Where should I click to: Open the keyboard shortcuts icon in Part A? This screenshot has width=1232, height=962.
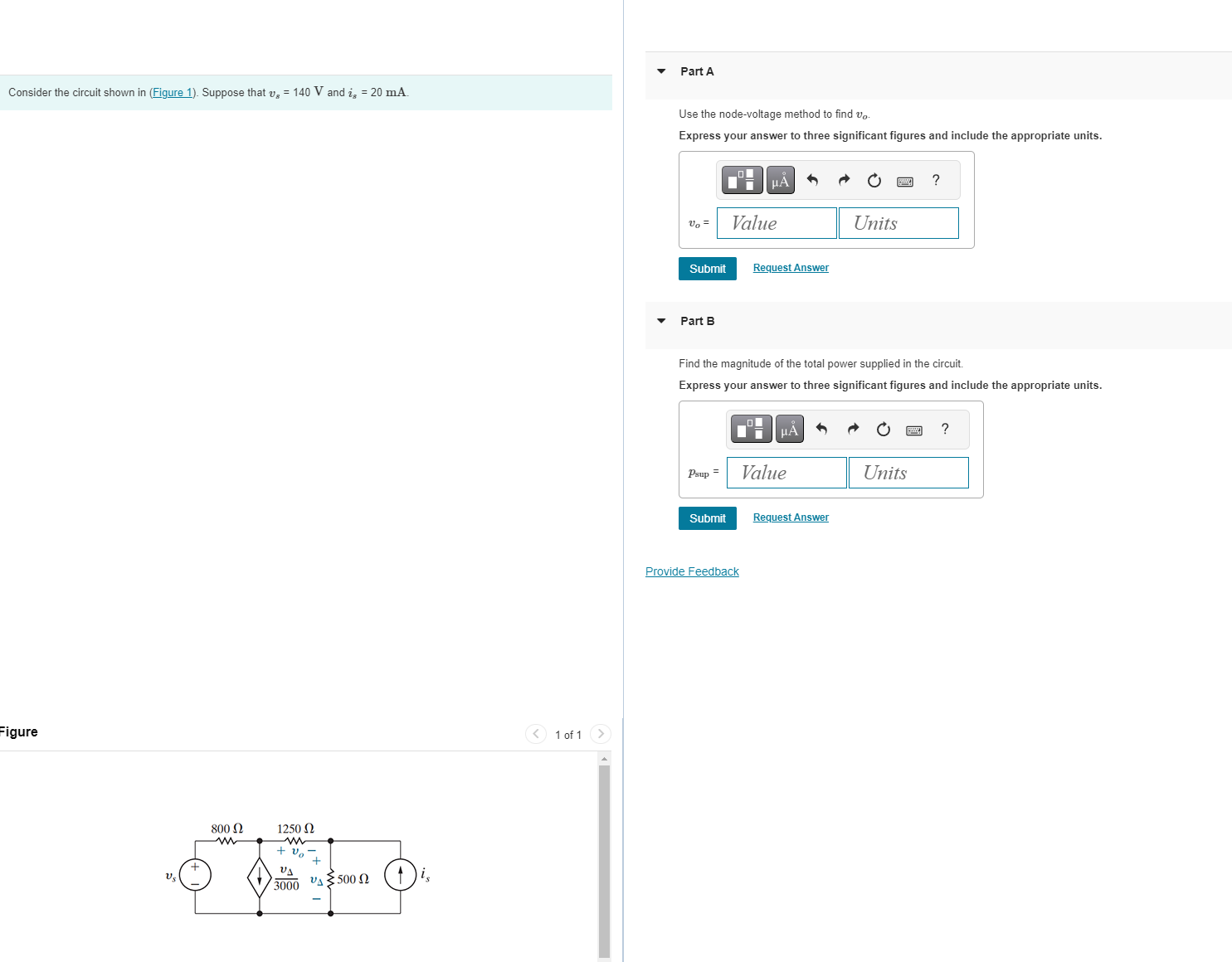(904, 180)
